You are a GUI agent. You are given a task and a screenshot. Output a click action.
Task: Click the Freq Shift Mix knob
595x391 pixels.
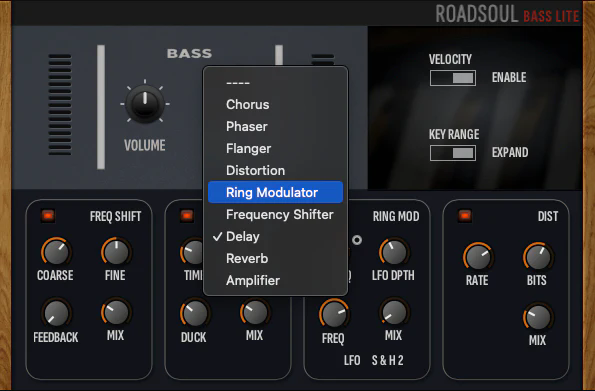pos(116,312)
